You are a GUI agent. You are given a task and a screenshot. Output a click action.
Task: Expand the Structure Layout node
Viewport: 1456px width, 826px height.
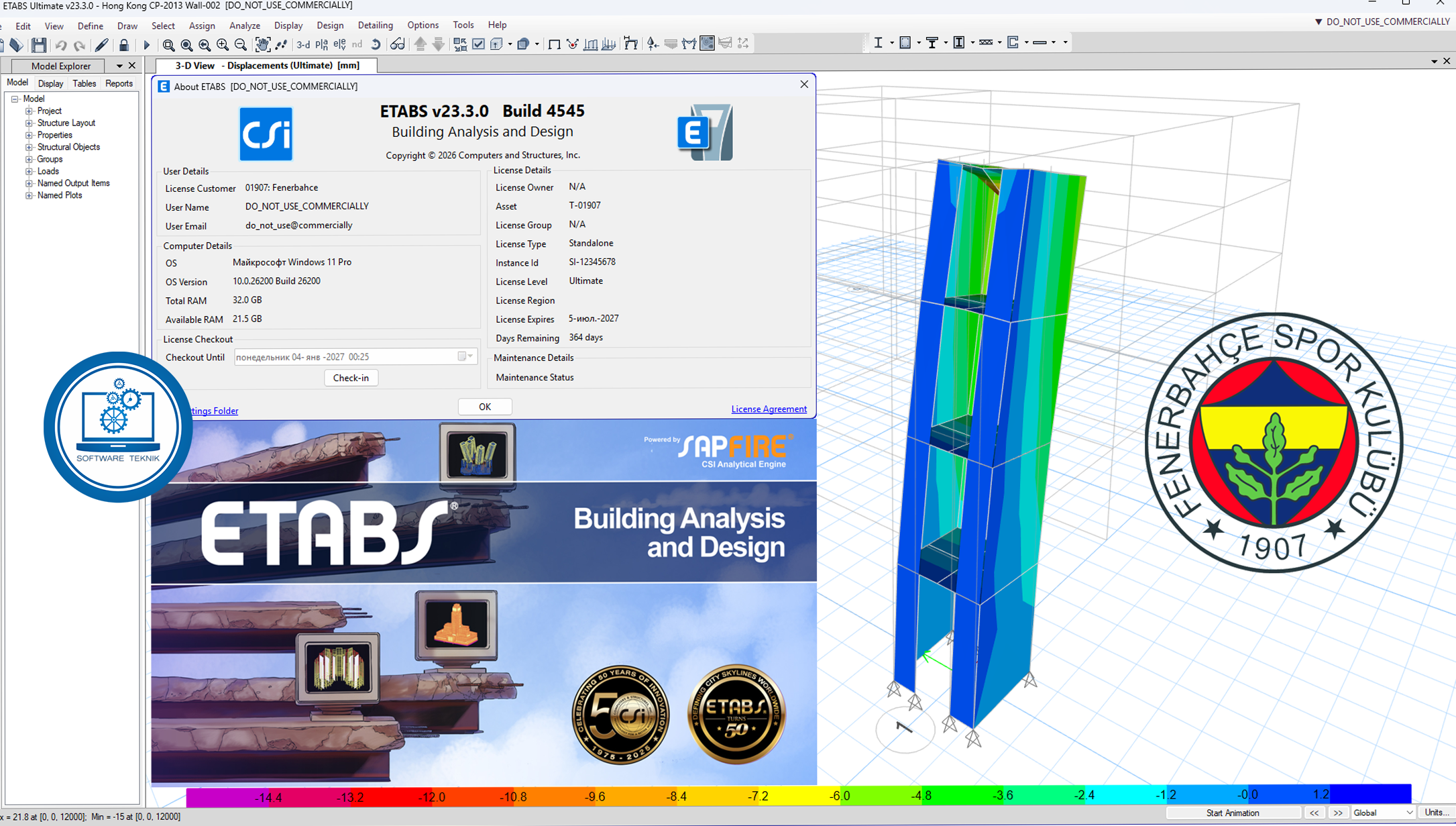pos(29,123)
